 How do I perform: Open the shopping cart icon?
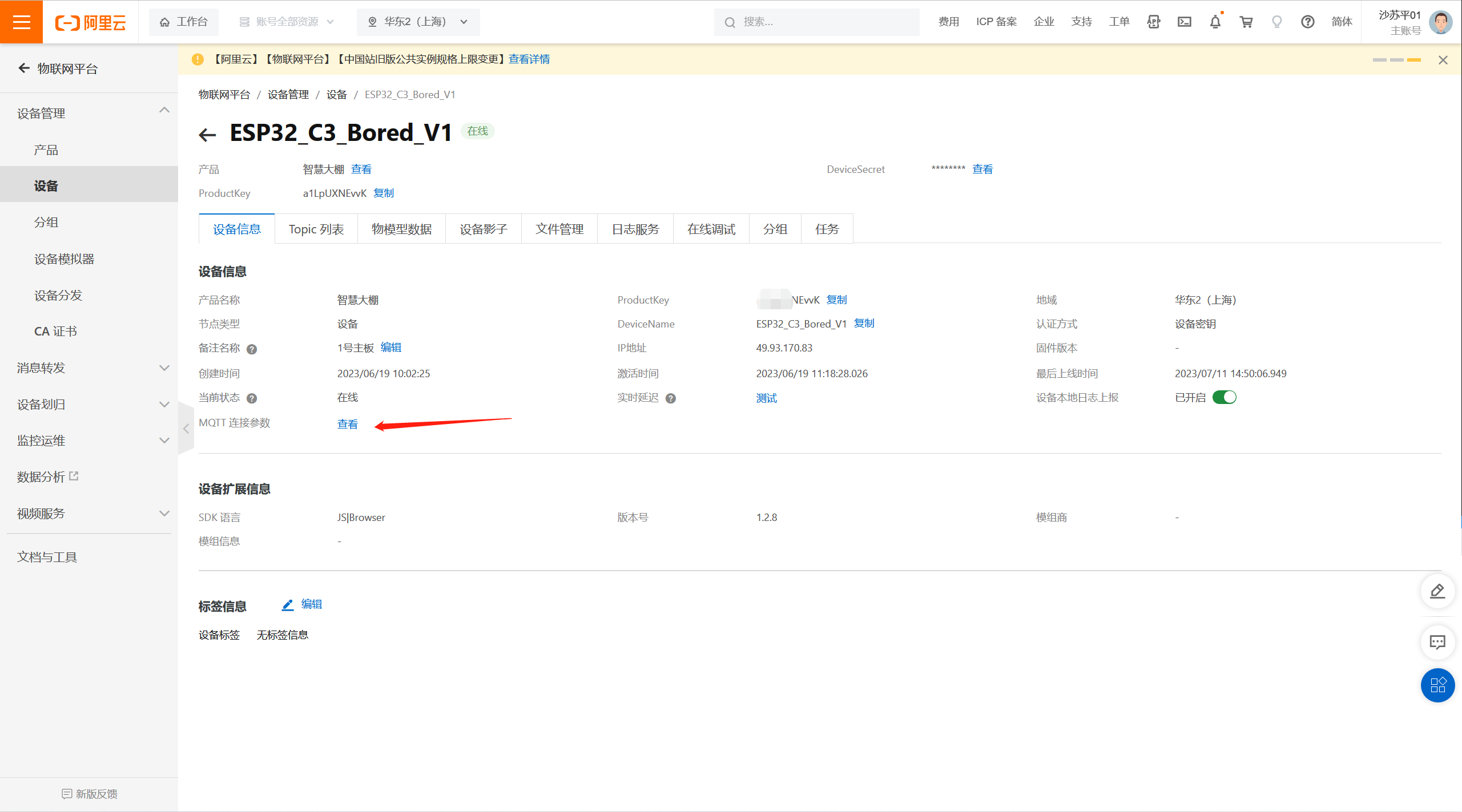pos(1246,22)
